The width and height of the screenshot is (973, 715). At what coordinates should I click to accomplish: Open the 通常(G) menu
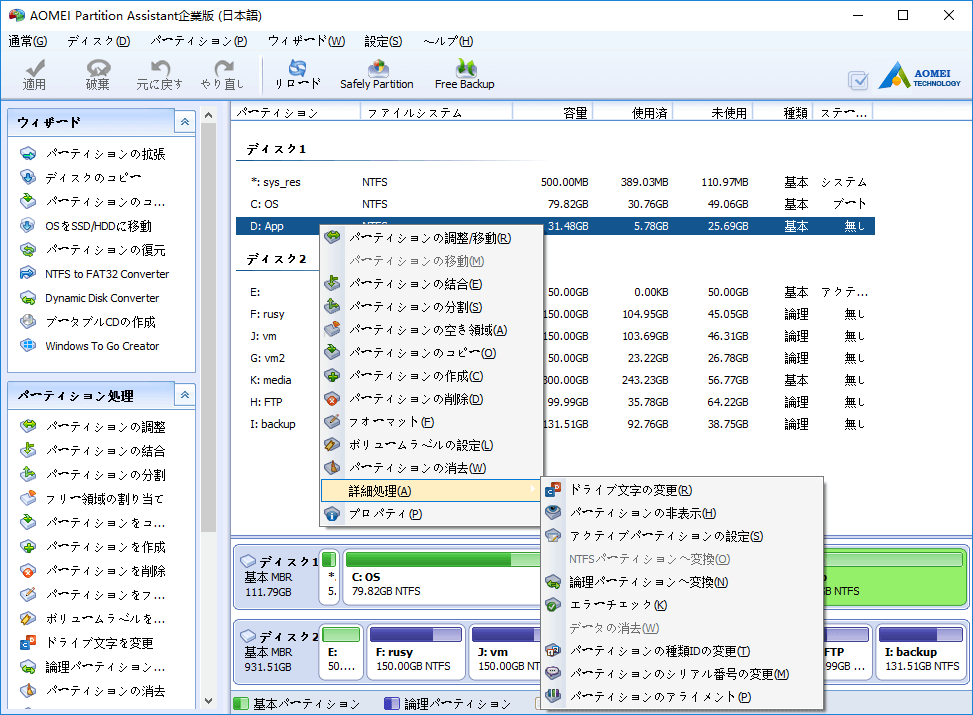[28, 41]
